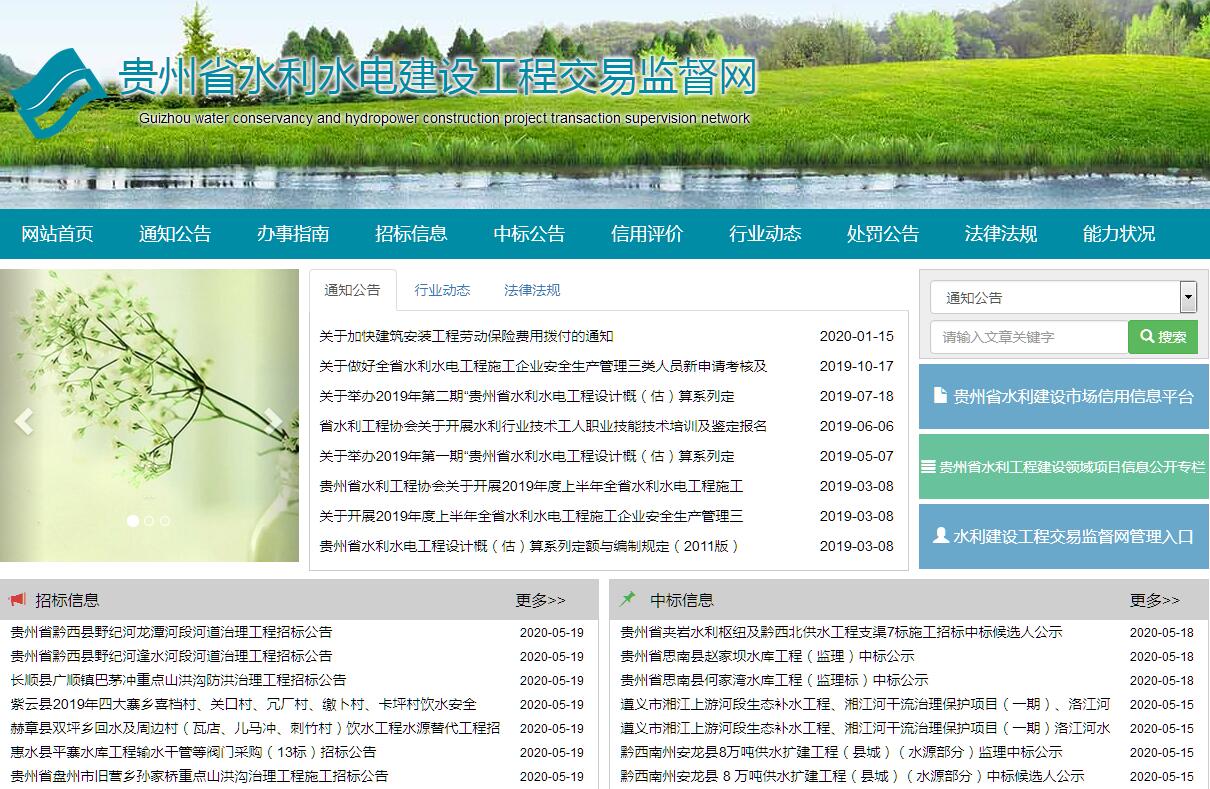The image size is (1210, 789).
Task: Open notice 关于加快建筑安装工程劳动保险费用拨付的通知
Action: [x=466, y=336]
